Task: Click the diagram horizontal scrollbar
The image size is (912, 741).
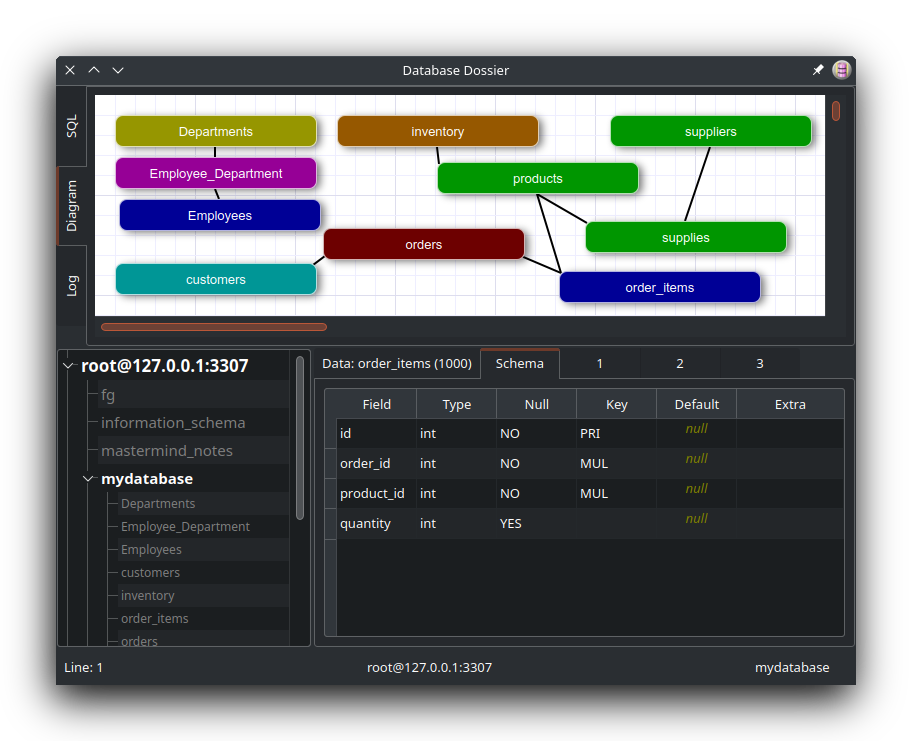Action: 213,327
